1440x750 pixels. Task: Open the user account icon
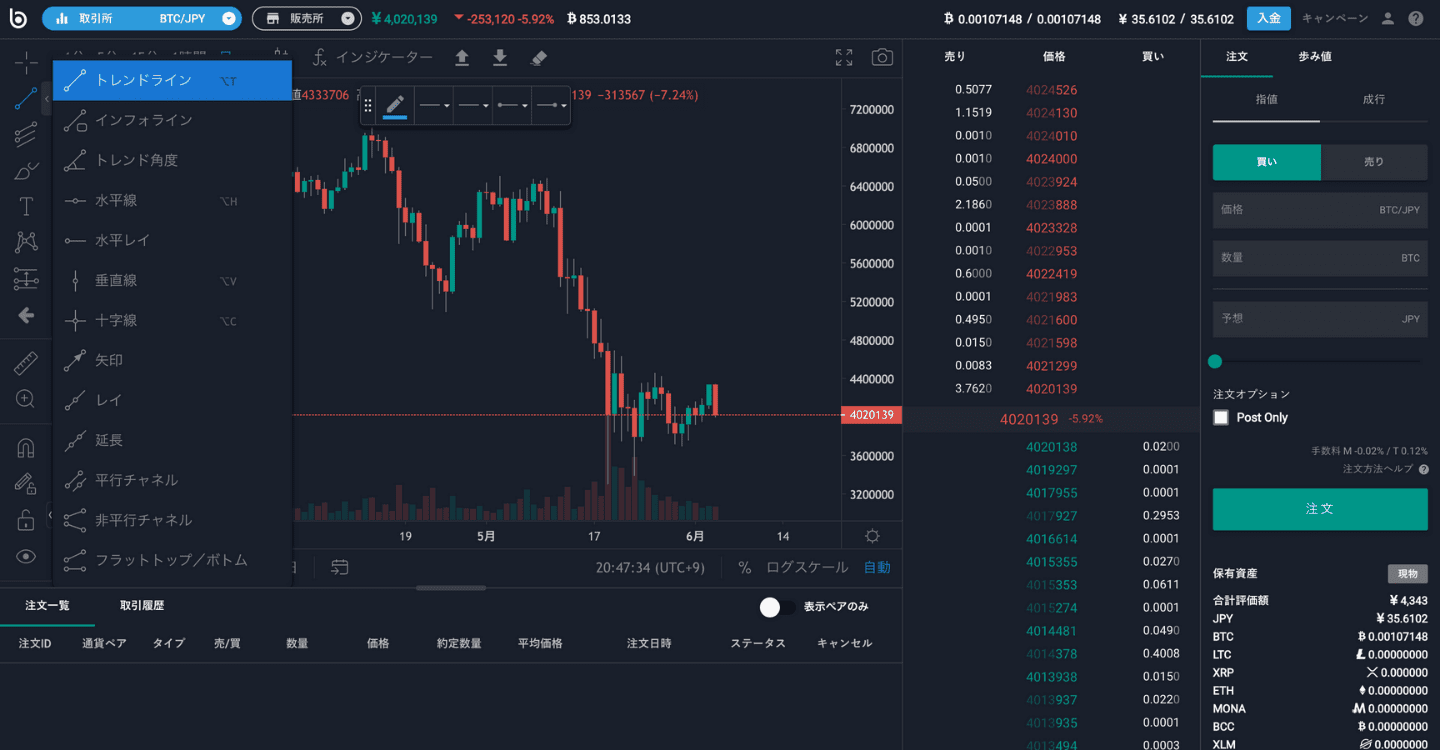point(1387,18)
